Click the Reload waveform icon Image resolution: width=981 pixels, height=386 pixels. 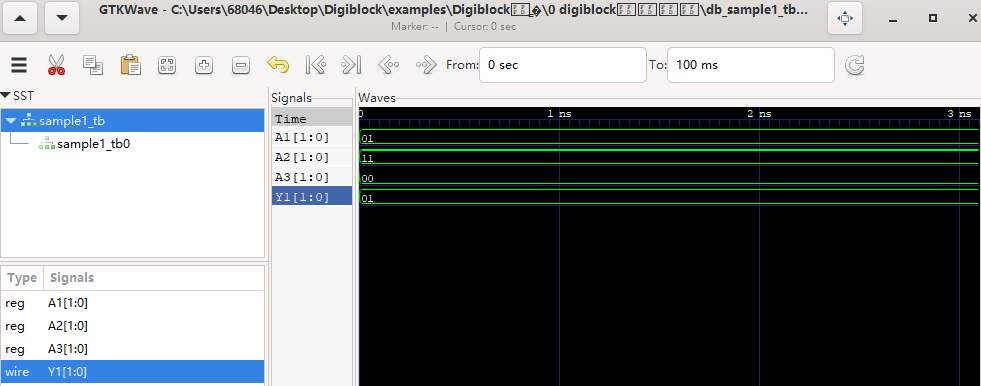point(855,65)
